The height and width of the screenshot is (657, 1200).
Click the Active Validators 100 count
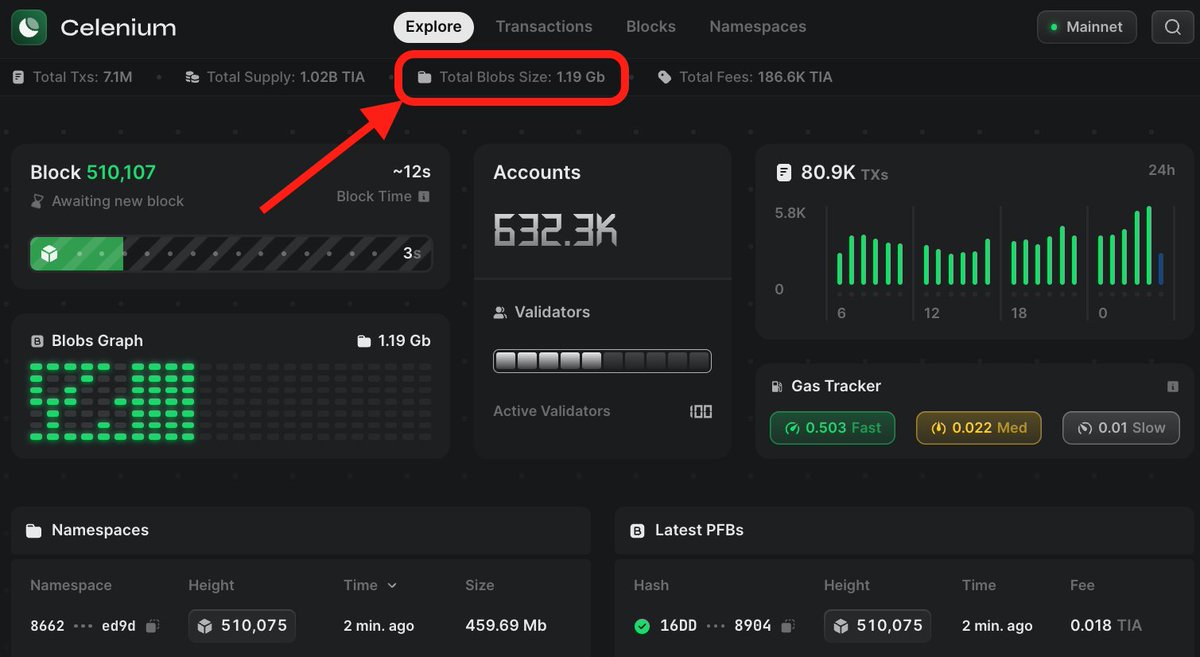coord(701,411)
